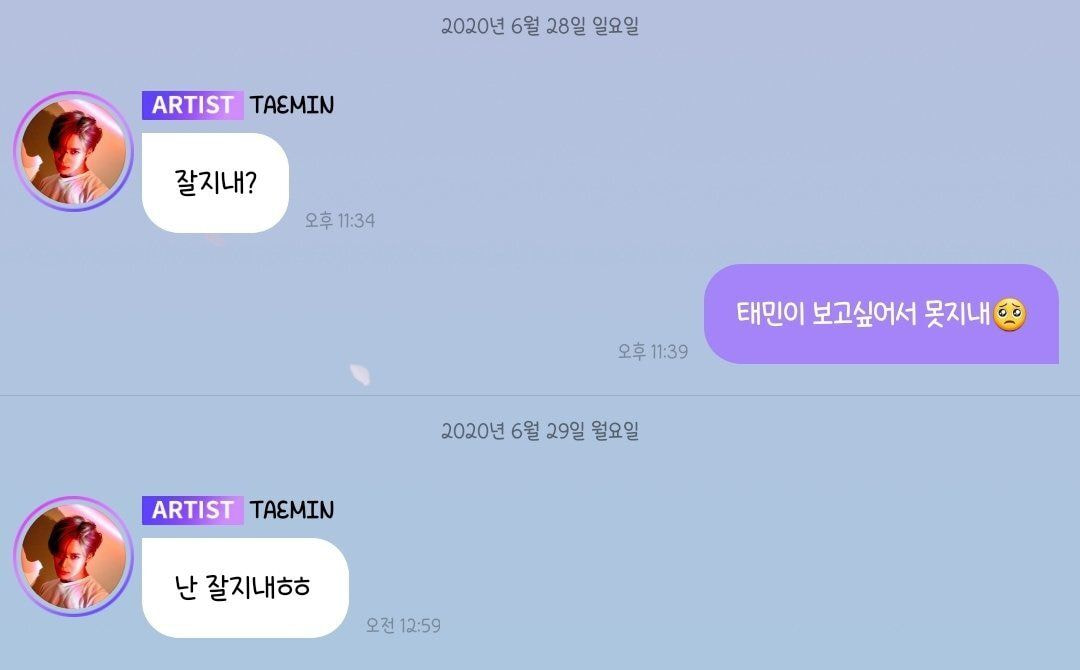
Task: Tap the second ARTIST badge
Action: (x=192, y=510)
